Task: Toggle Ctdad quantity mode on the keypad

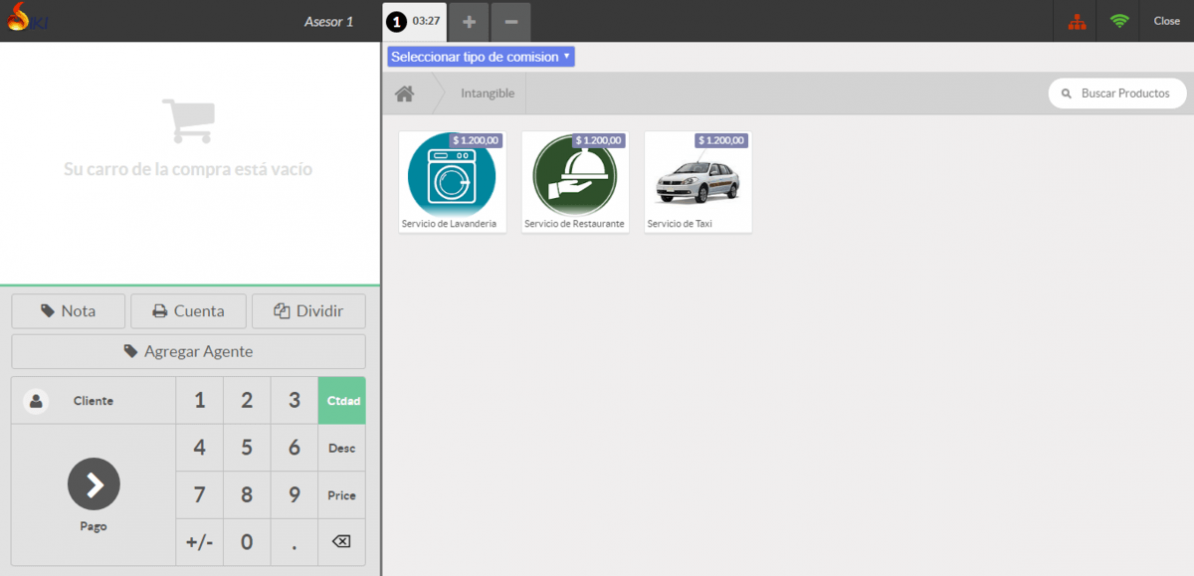Action: (341, 399)
